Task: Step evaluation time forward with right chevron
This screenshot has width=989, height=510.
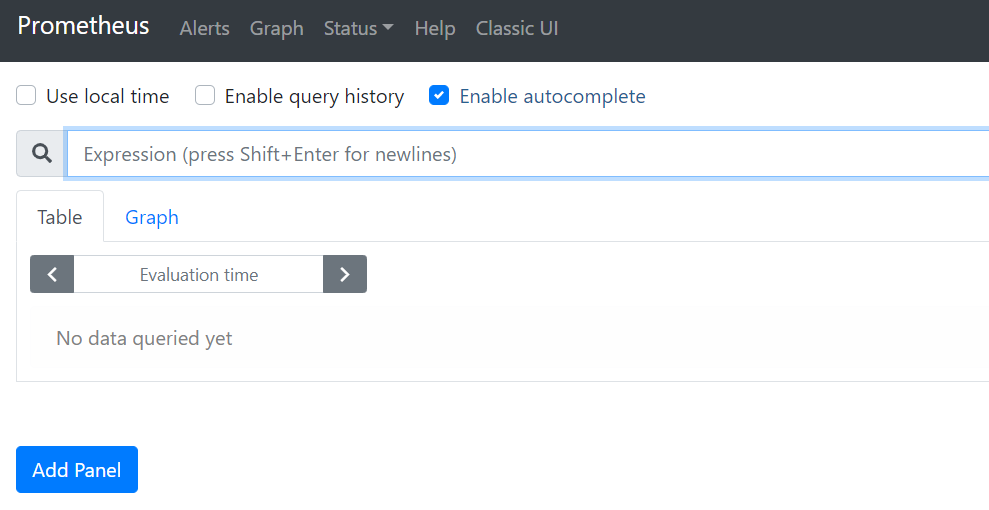Action: [x=345, y=274]
